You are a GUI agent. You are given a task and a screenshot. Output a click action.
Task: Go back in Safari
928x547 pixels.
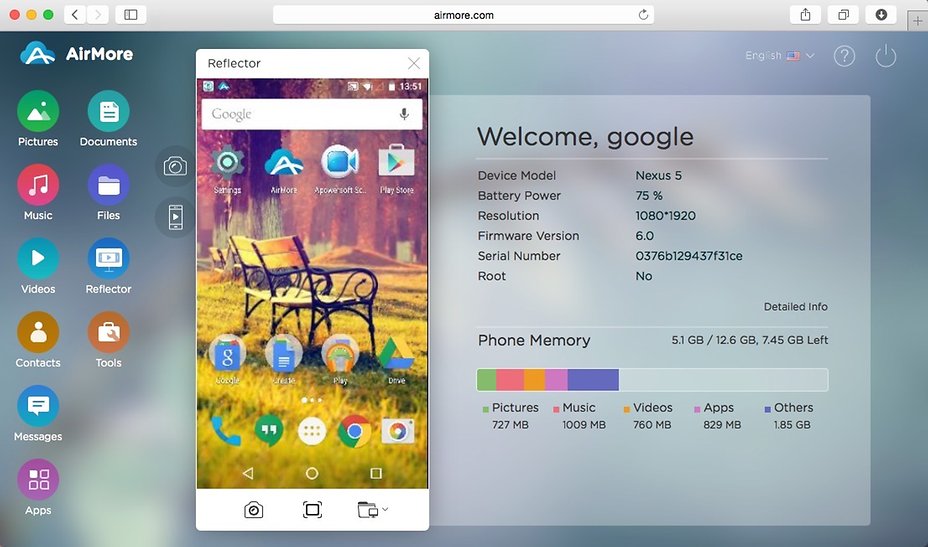point(75,15)
